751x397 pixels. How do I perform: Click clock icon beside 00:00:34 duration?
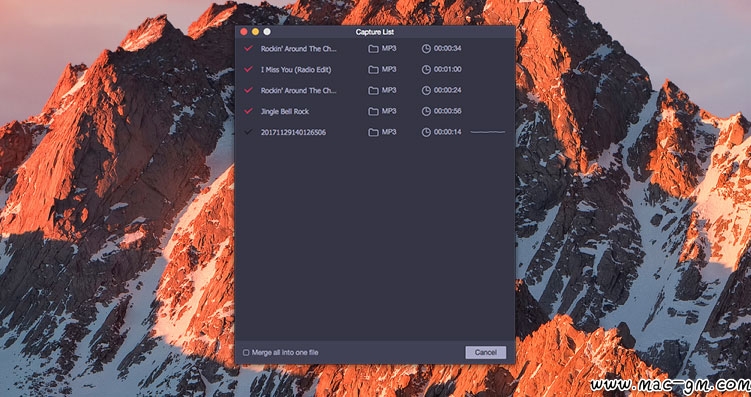point(426,49)
